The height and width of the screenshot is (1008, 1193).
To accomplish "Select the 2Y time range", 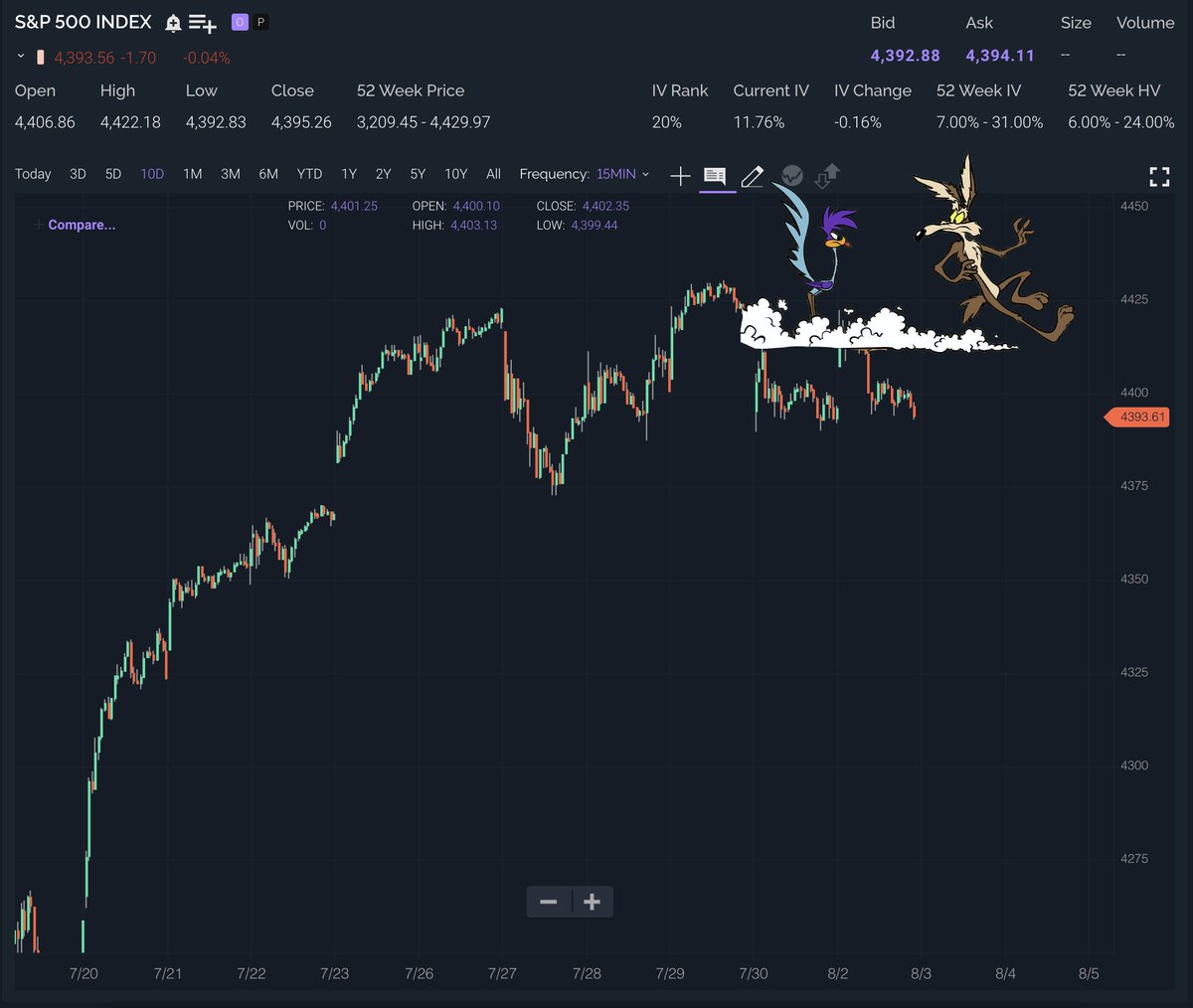I will (383, 174).
